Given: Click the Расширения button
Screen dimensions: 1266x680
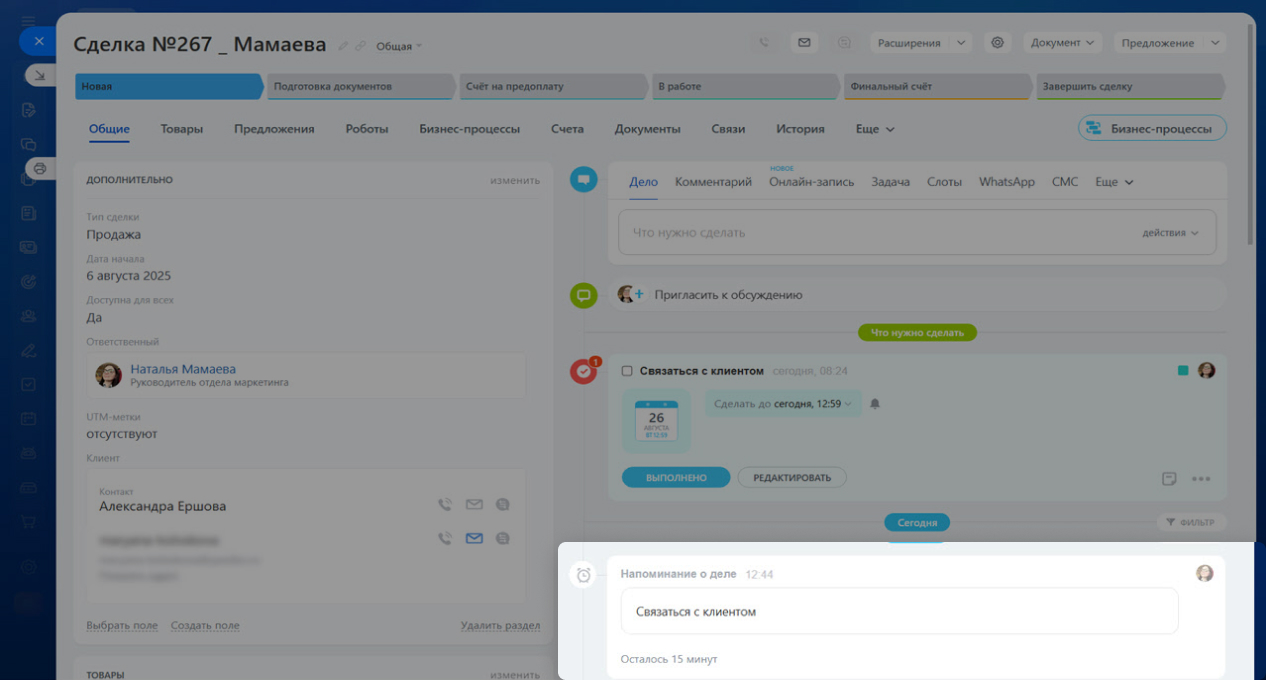Looking at the screenshot, I should point(909,43).
